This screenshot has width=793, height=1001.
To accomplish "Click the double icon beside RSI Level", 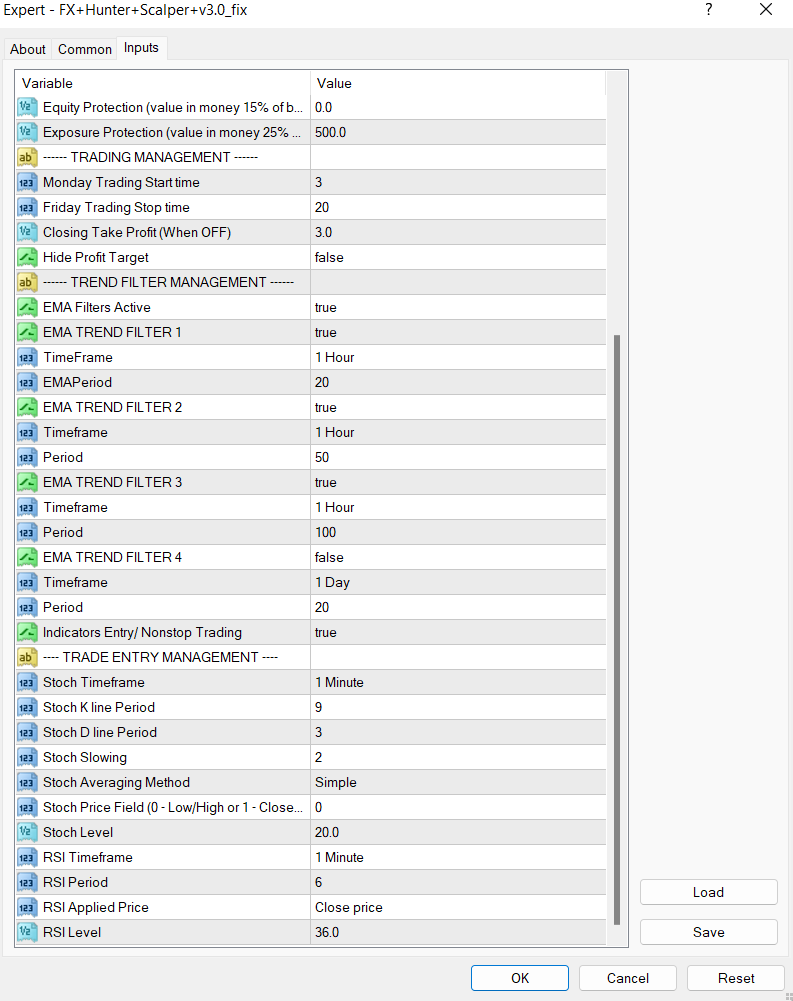I will (x=28, y=932).
